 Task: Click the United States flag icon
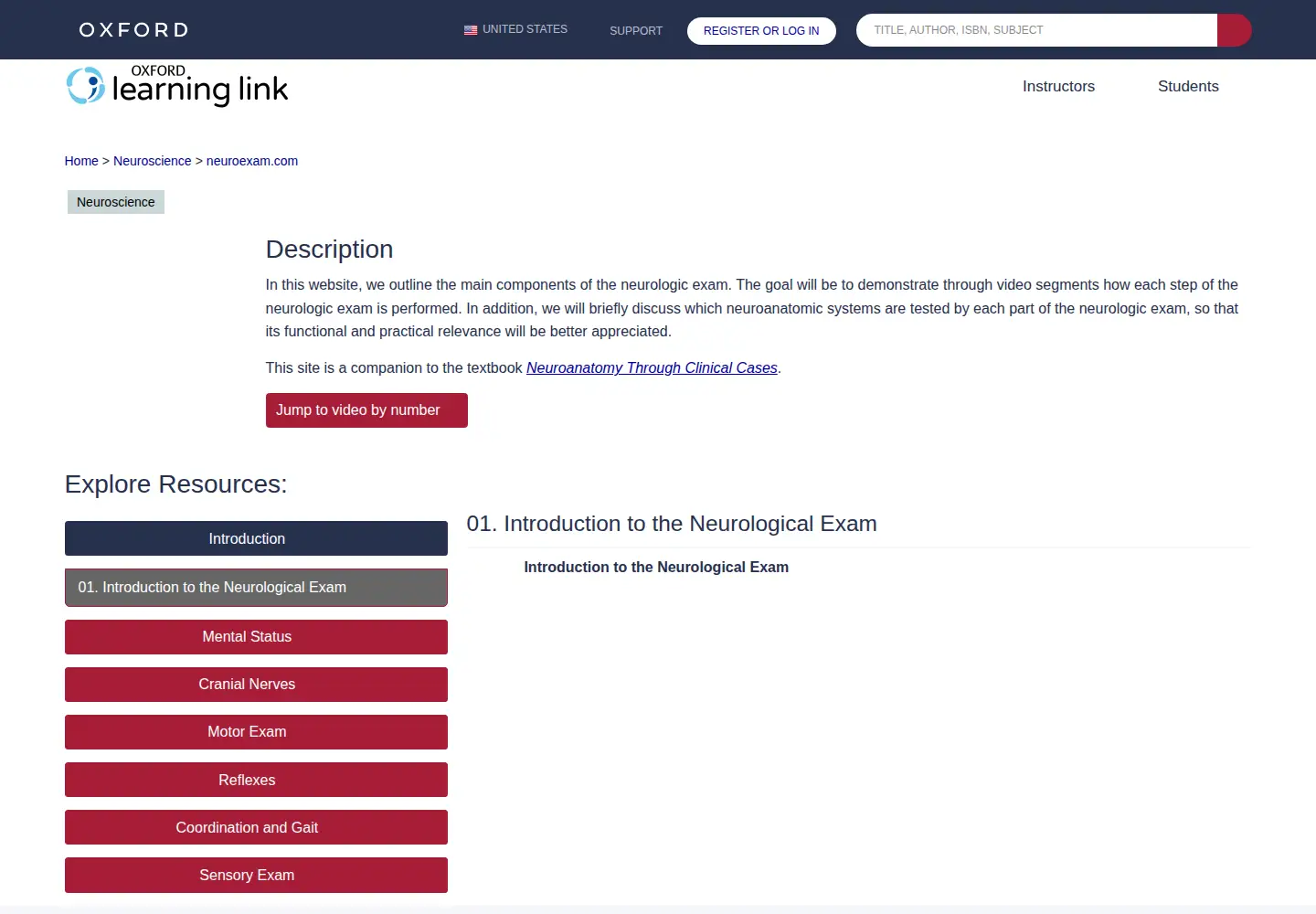pyautogui.click(x=471, y=30)
